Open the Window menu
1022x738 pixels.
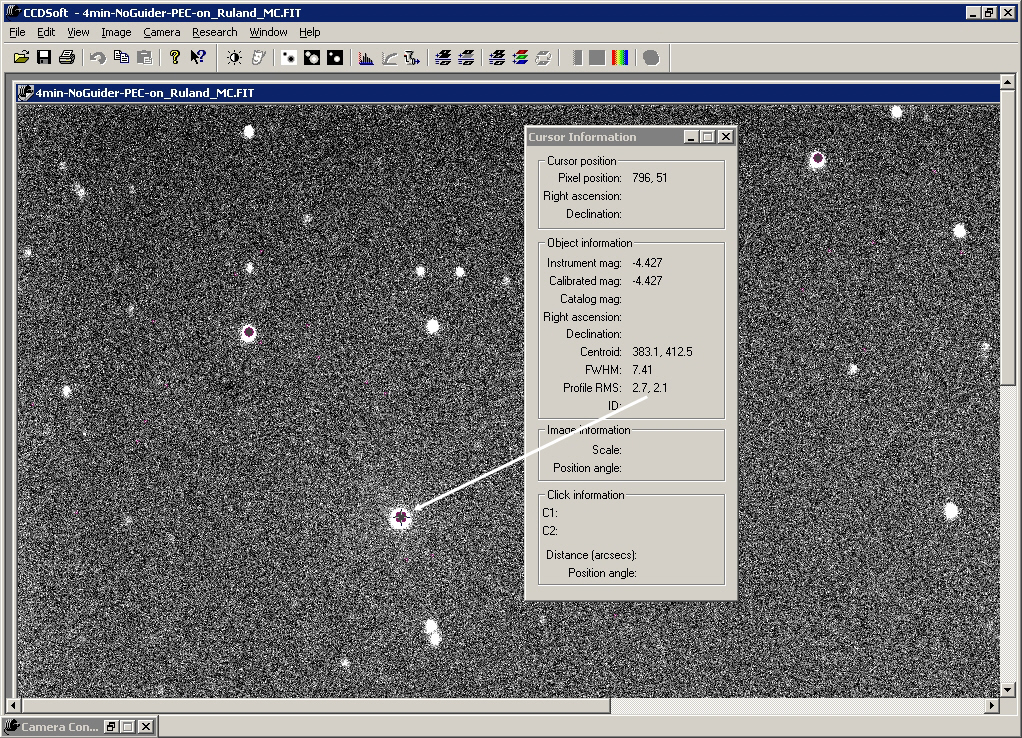pos(268,32)
